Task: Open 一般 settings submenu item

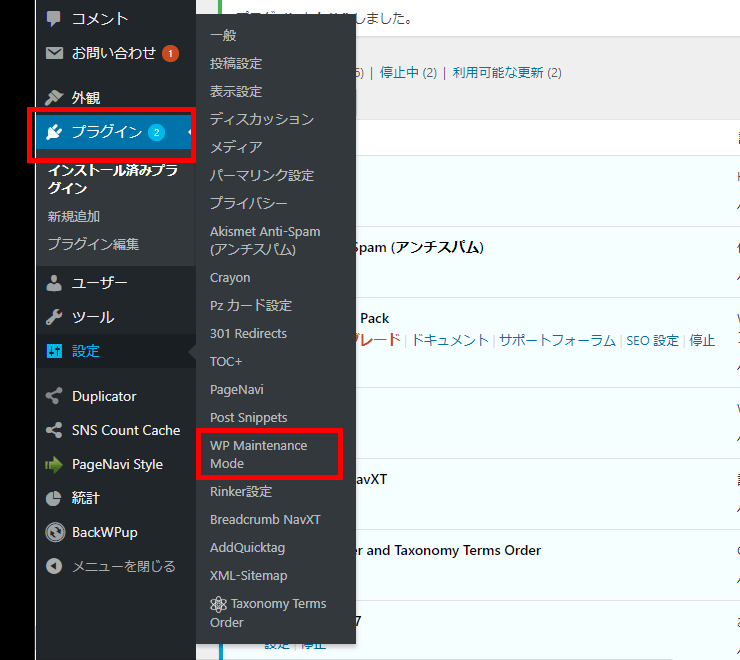Action: 223,35
